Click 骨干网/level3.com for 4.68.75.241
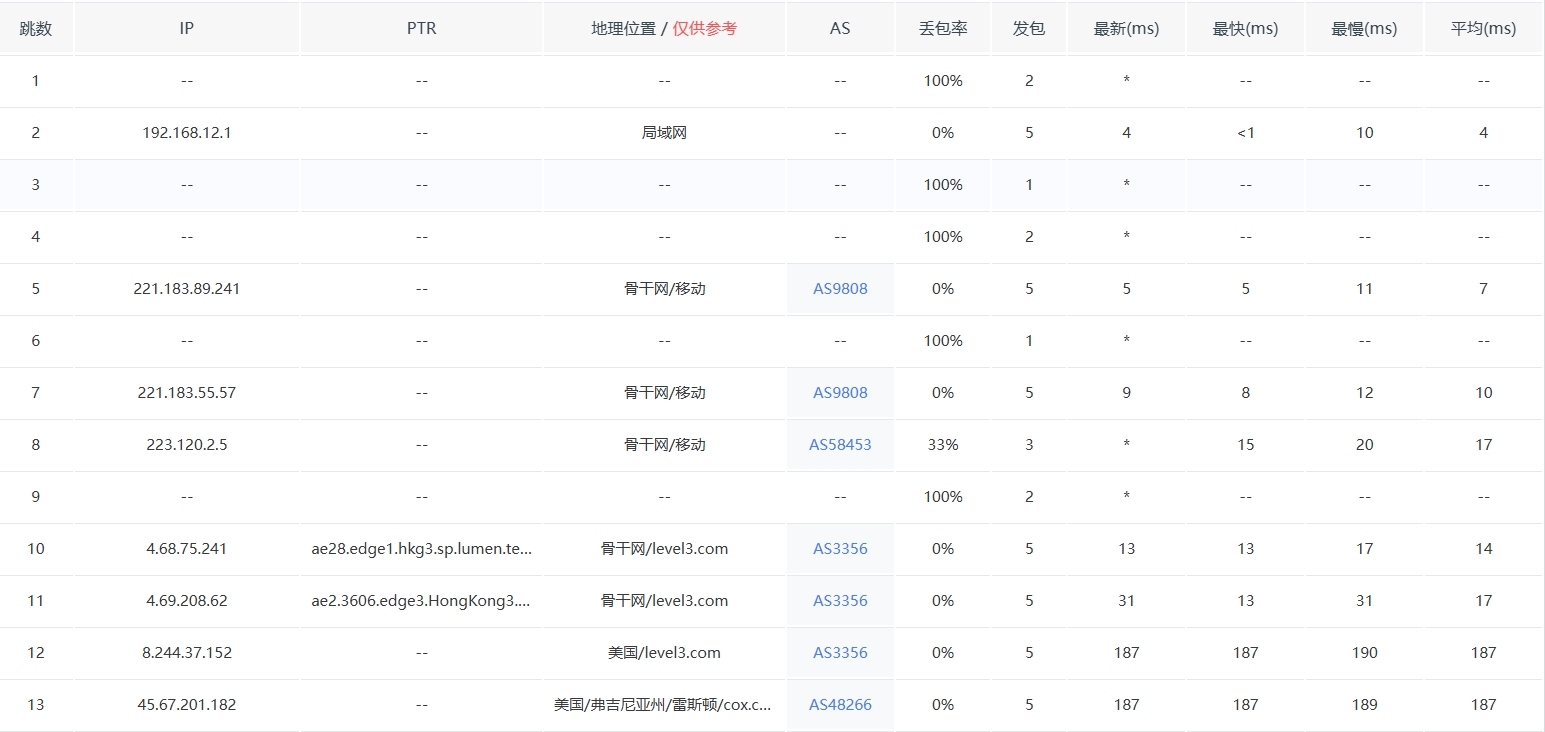Screen dimensions: 1545x732 pyautogui.click(x=665, y=549)
